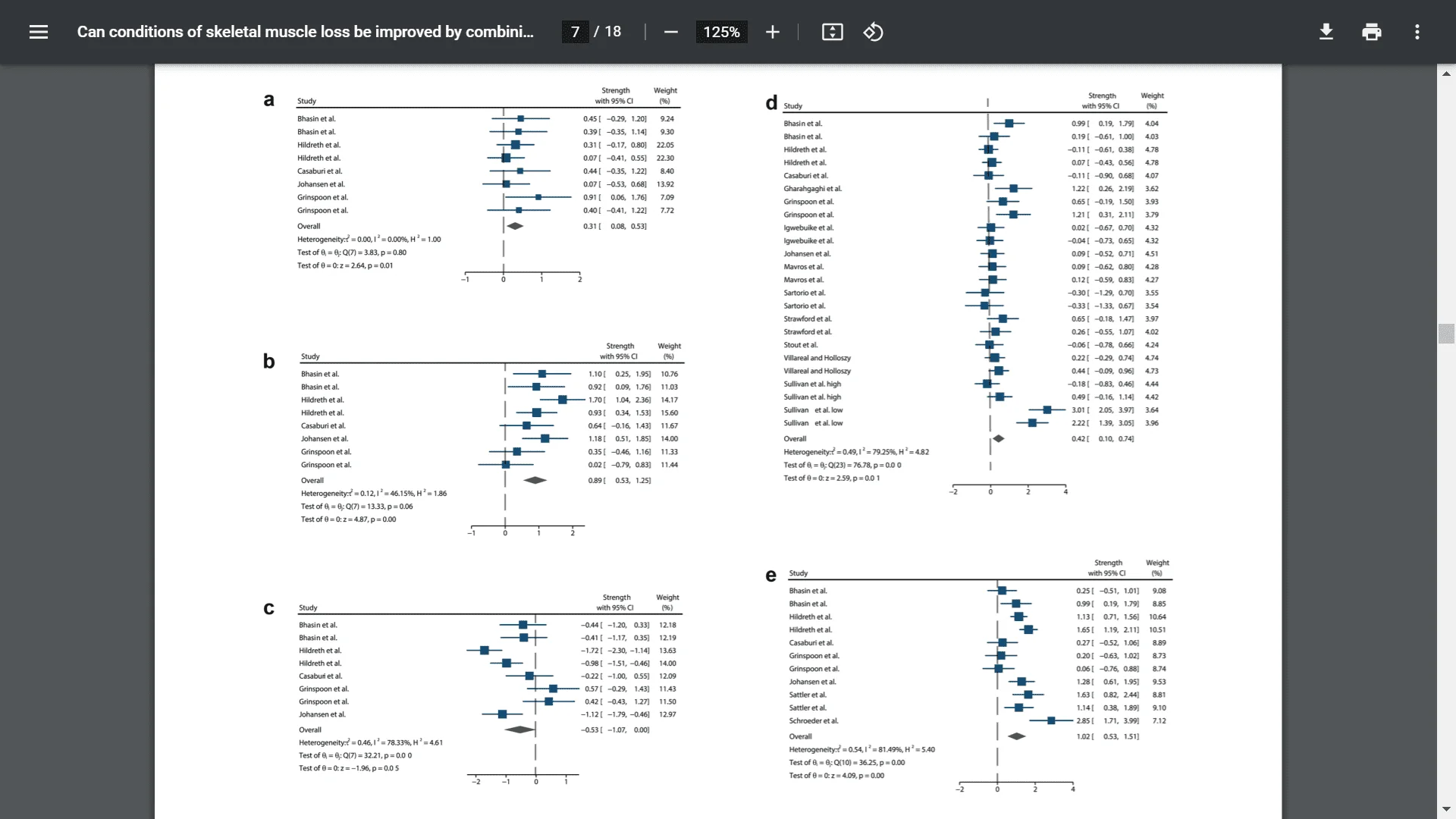
Task: Click panel label 'd'
Action: 771,102
